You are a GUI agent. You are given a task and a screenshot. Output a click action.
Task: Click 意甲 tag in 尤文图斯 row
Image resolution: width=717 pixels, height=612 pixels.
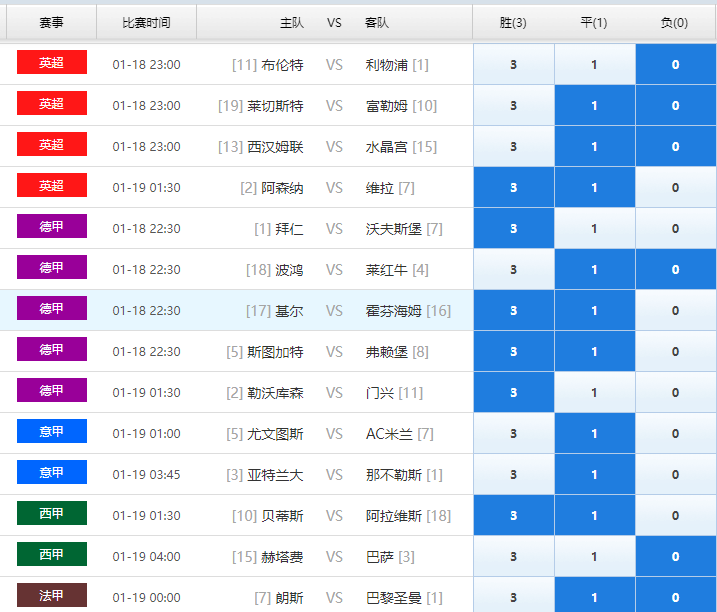tap(52, 431)
